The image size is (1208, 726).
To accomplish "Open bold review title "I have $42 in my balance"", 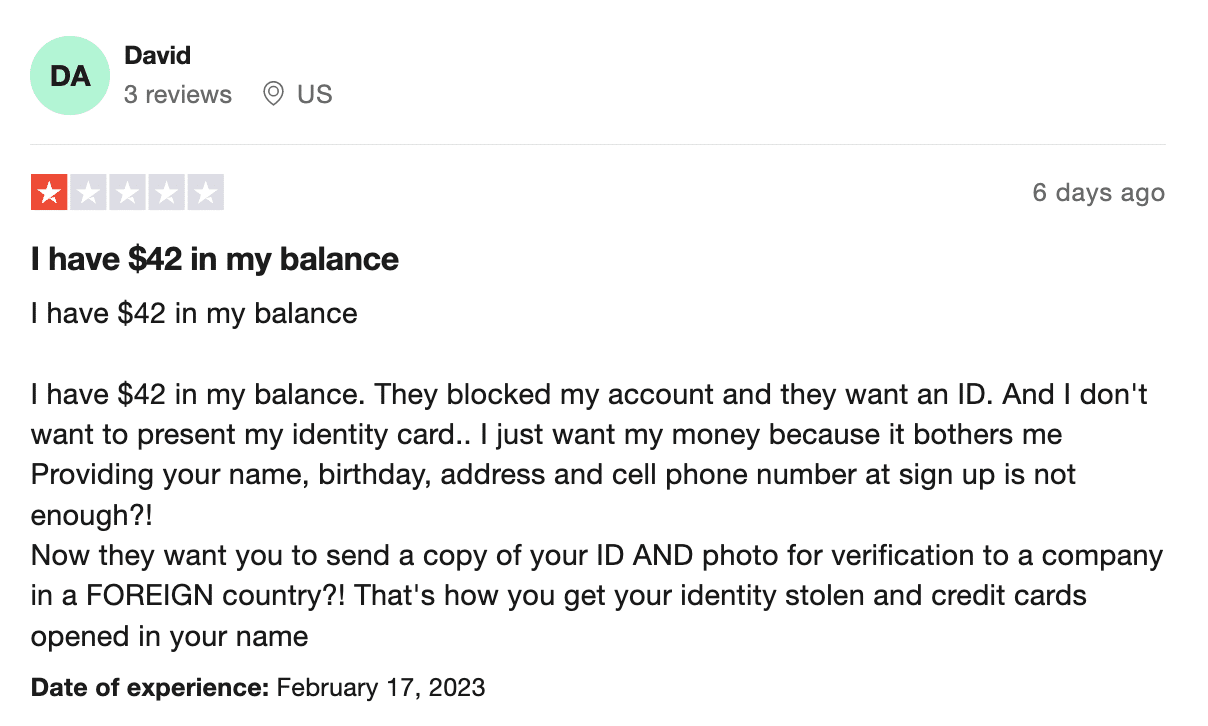I will pyautogui.click(x=215, y=260).
